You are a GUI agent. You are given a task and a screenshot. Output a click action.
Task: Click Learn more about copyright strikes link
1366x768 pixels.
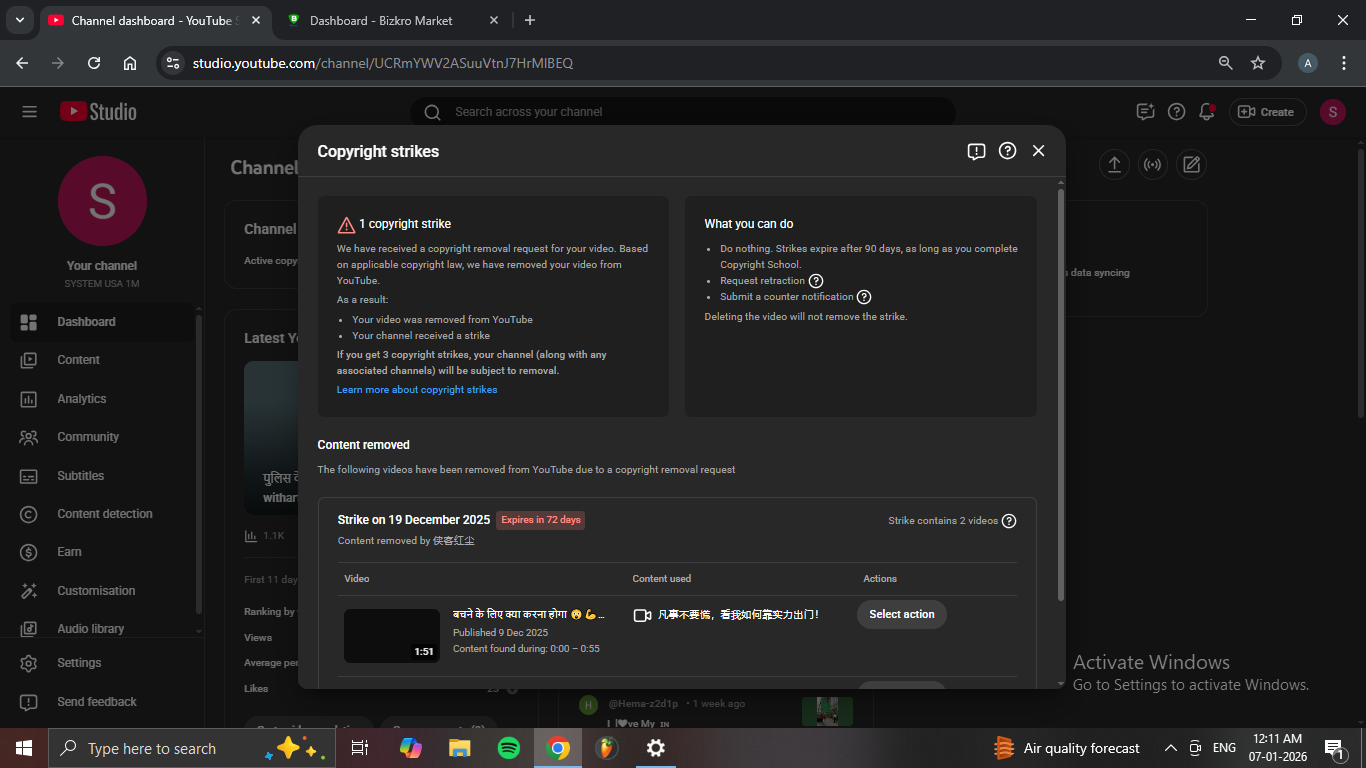(417, 390)
